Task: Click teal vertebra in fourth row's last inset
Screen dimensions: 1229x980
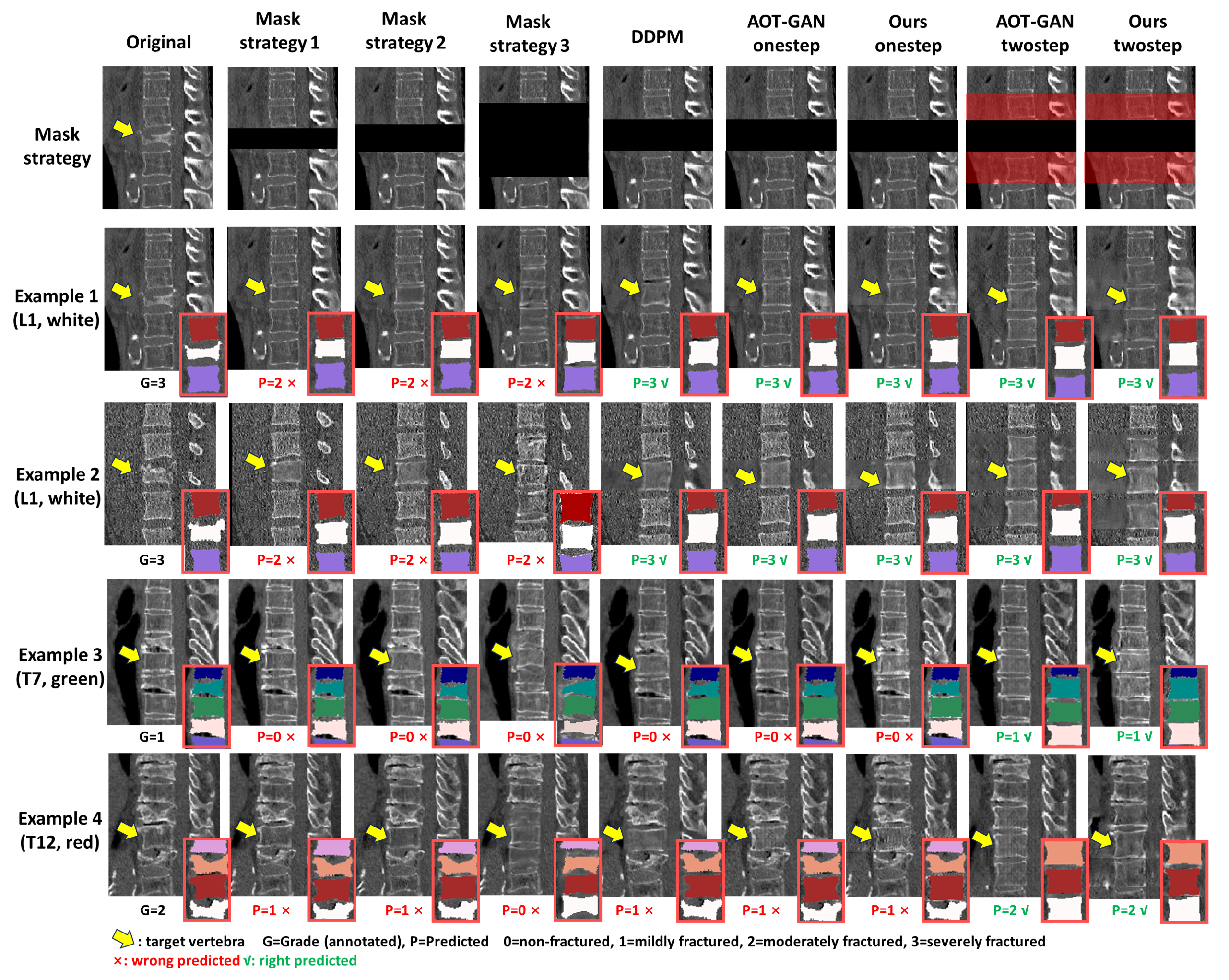Action: click(x=1184, y=689)
